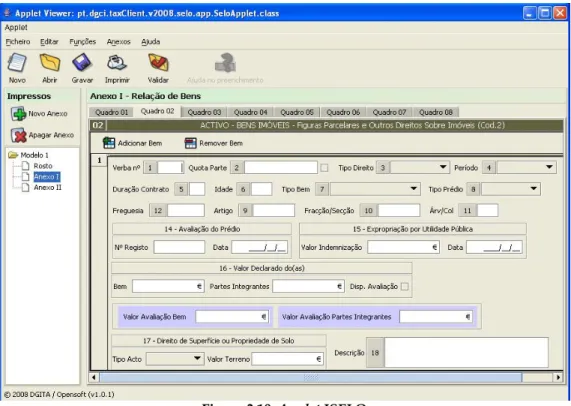571x406 pixels.
Task: Validate the form with Validar icon
Action: pyautogui.click(x=158, y=63)
